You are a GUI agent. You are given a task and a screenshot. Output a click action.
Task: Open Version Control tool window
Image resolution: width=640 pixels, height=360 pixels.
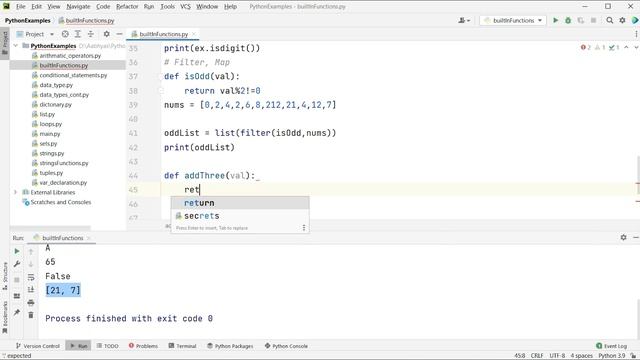(37, 346)
